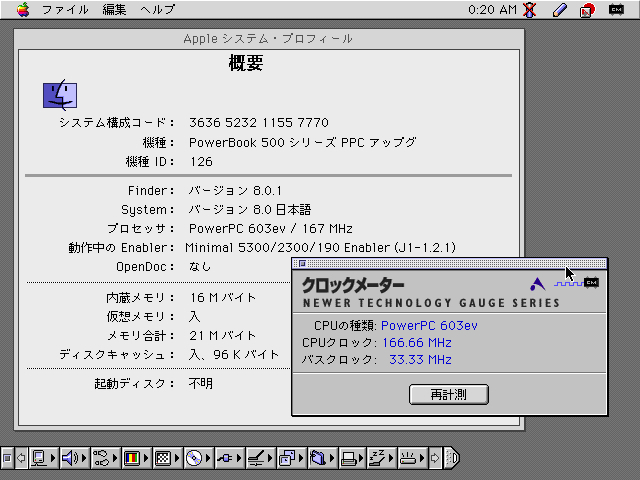This screenshot has height=480, width=640.
Task: Select the Minimal 5300/2300/190 Enabler text
Action: click(x=320, y=248)
